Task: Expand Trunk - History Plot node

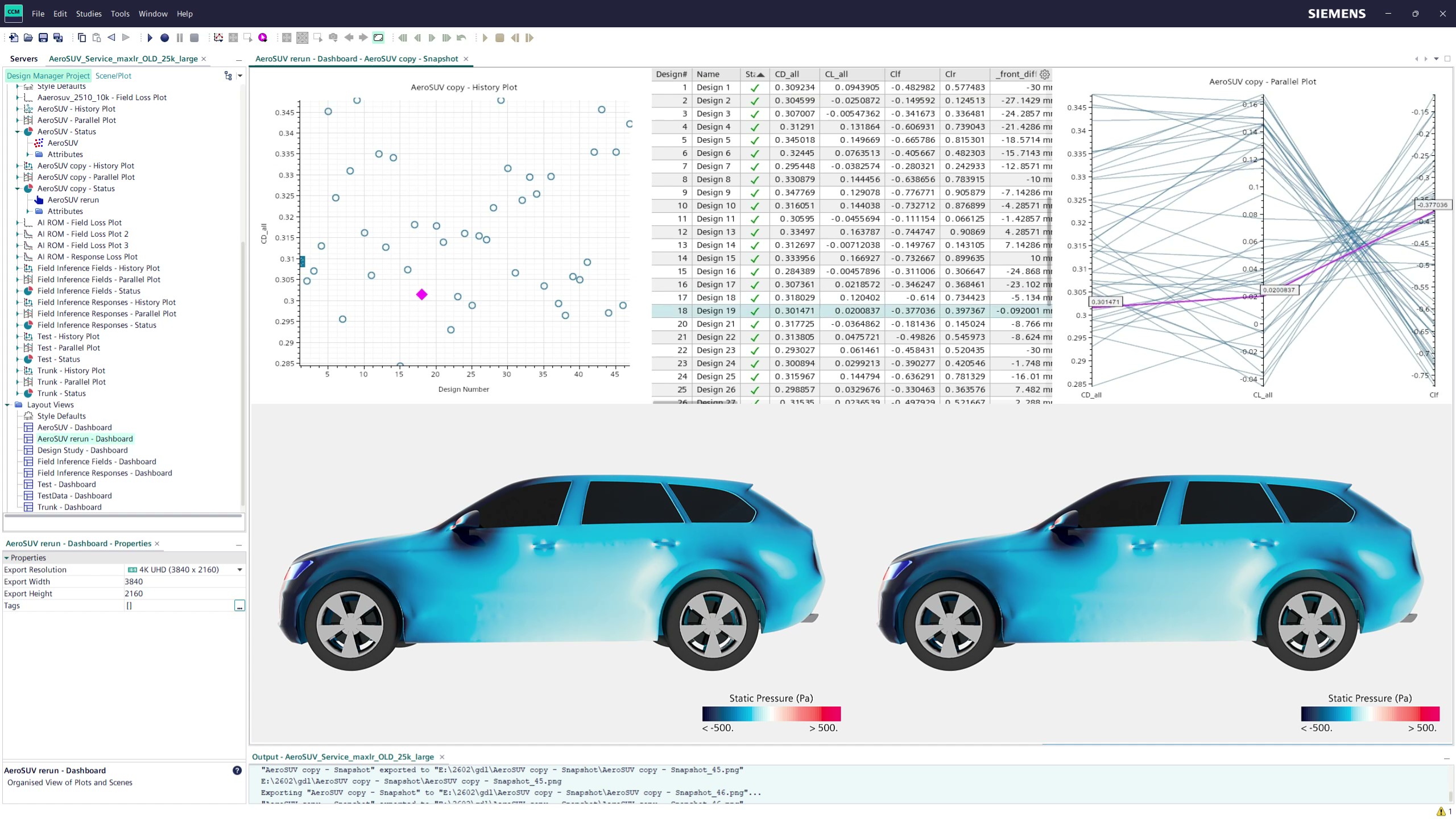Action: coord(18,371)
